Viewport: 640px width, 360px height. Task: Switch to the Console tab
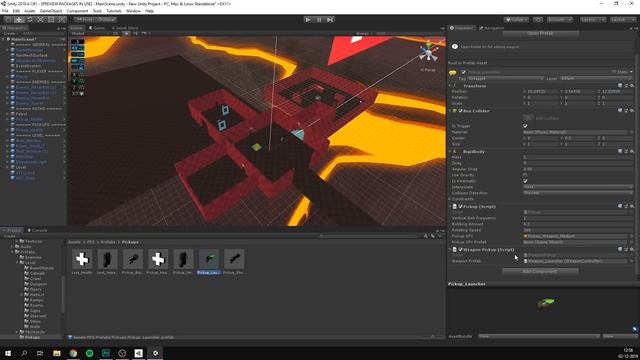pos(37,230)
